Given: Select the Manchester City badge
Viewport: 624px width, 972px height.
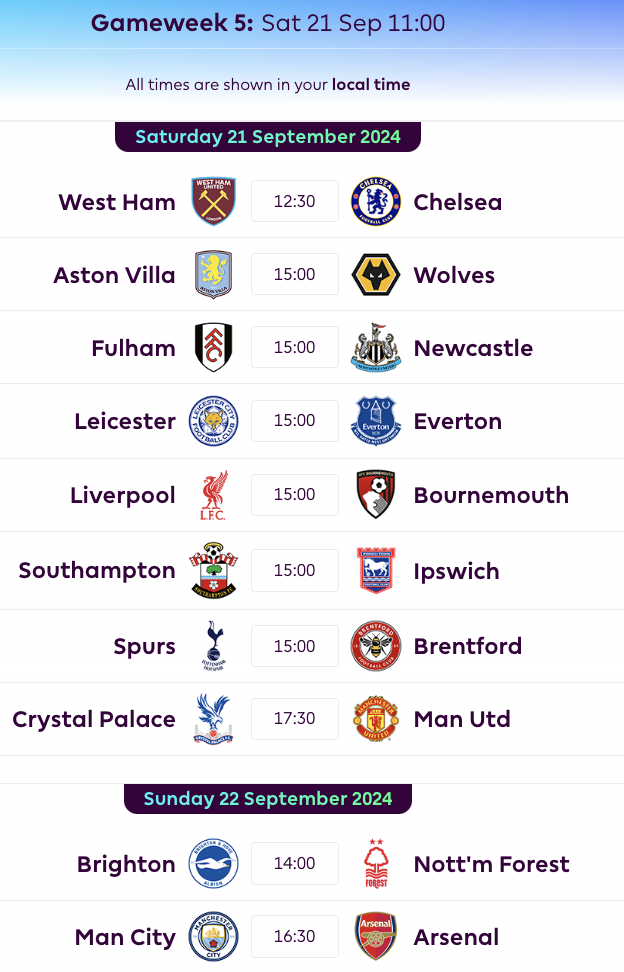Looking at the screenshot, I should tap(213, 937).
